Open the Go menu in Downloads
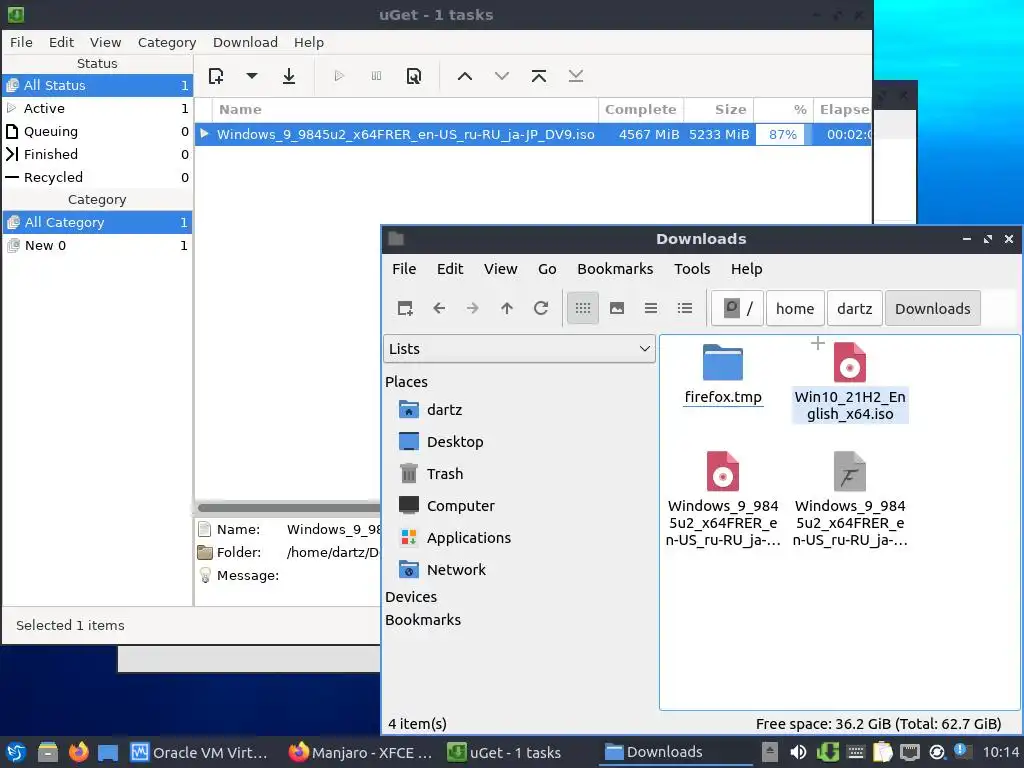 coord(547,269)
